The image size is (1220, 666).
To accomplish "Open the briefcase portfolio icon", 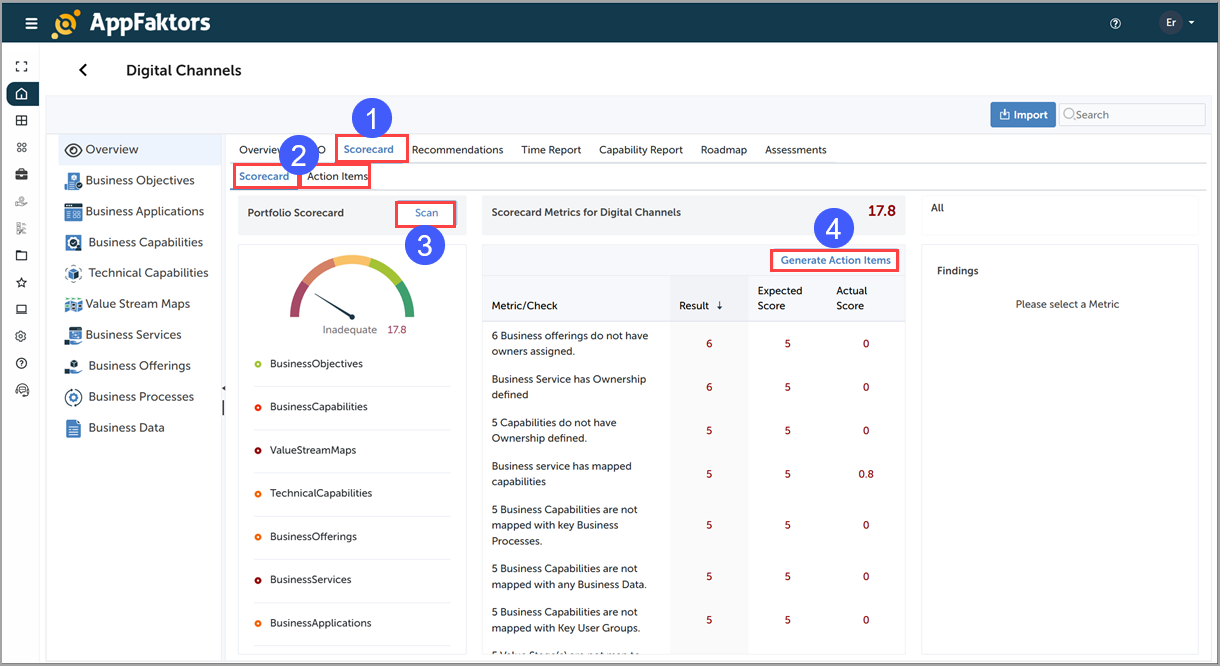I will click(x=22, y=175).
